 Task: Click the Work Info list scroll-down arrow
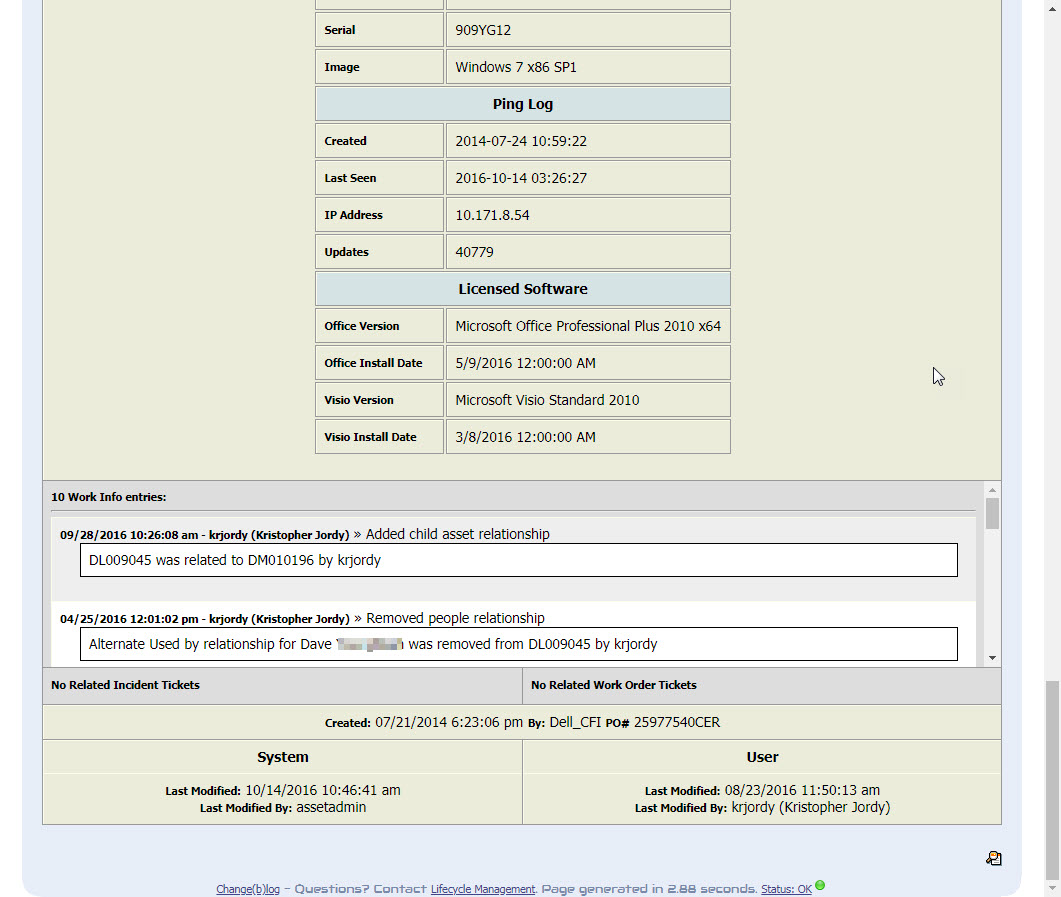tap(992, 658)
